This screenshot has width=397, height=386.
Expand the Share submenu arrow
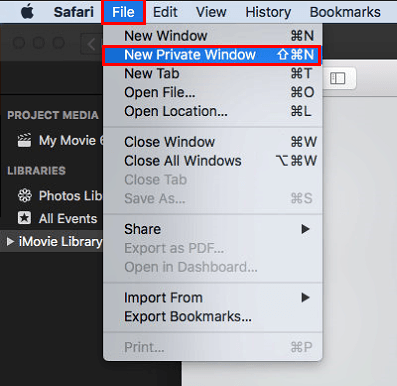pos(305,229)
